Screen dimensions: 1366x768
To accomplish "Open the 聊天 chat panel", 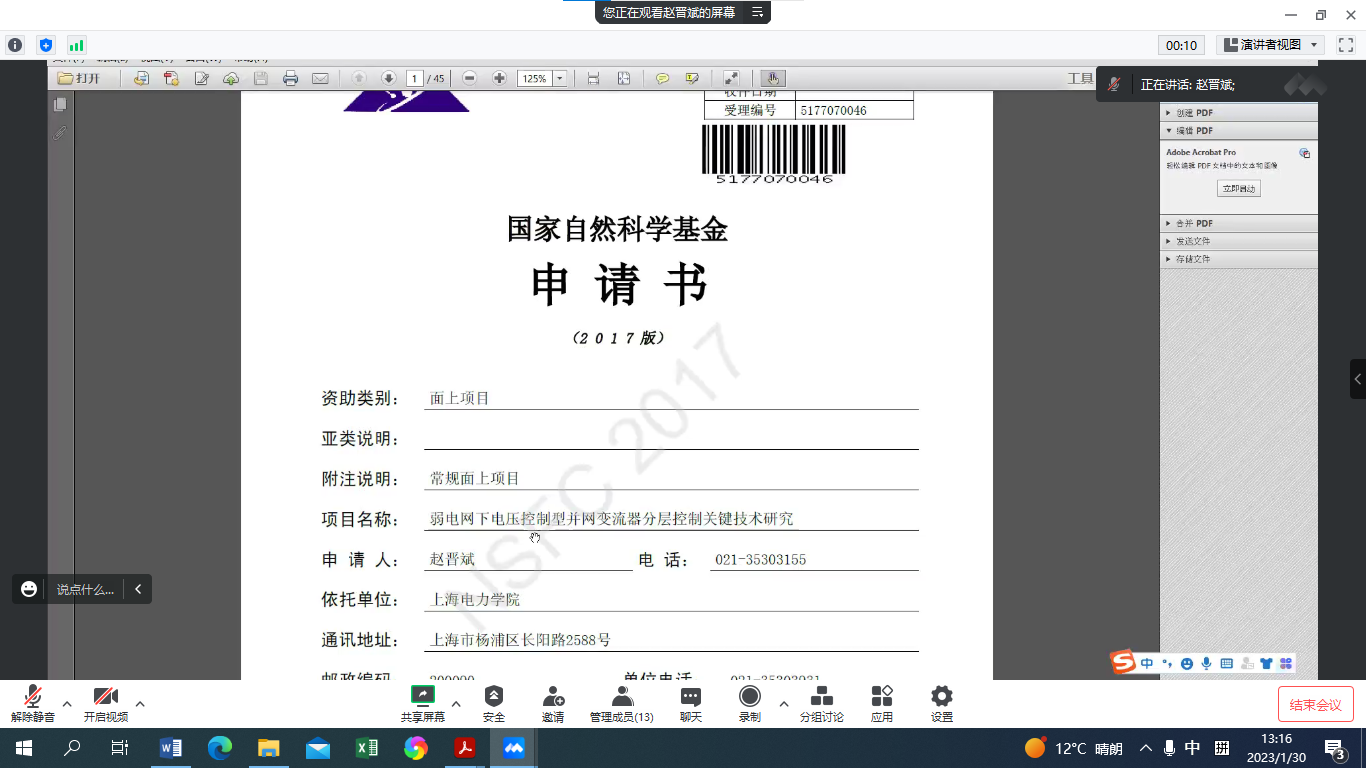I will pos(690,704).
